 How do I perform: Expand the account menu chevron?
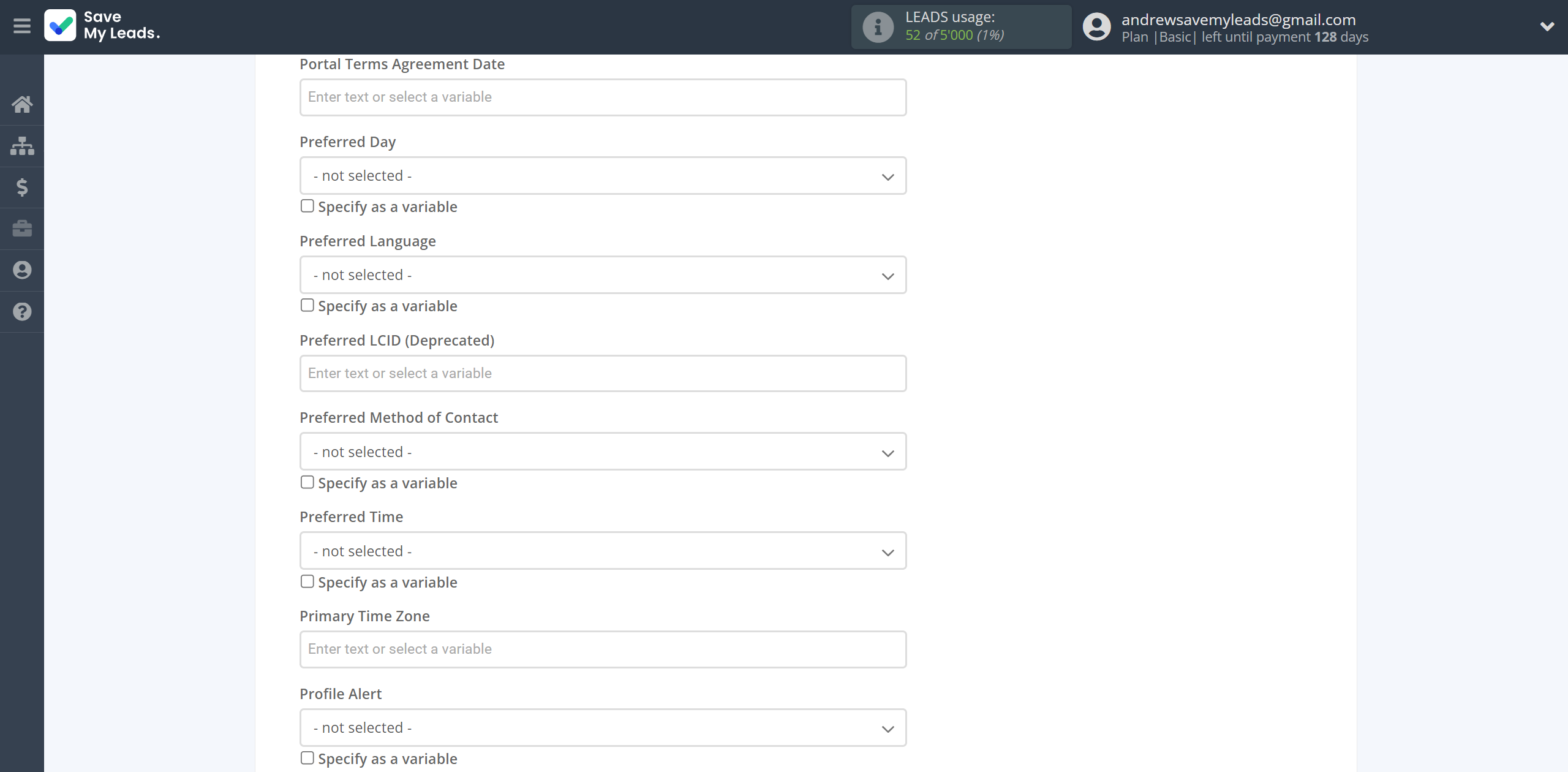click(1547, 26)
